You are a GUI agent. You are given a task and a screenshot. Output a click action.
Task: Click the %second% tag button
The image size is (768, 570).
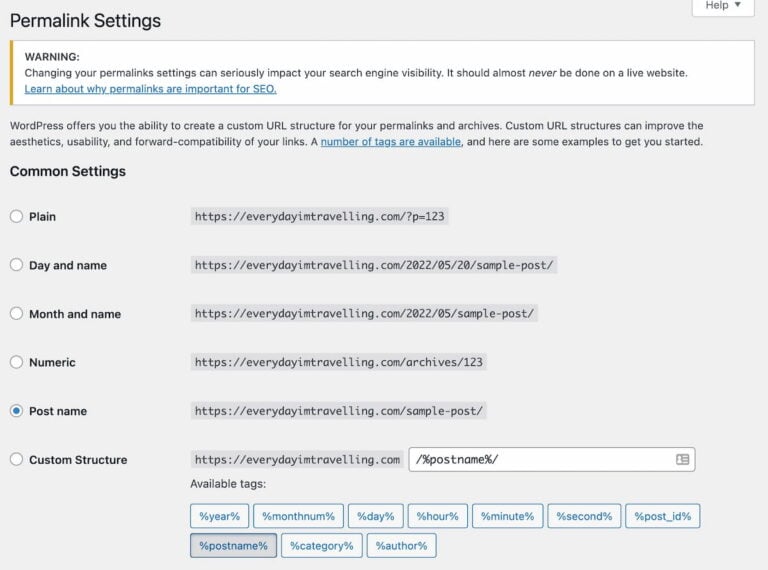(584, 516)
